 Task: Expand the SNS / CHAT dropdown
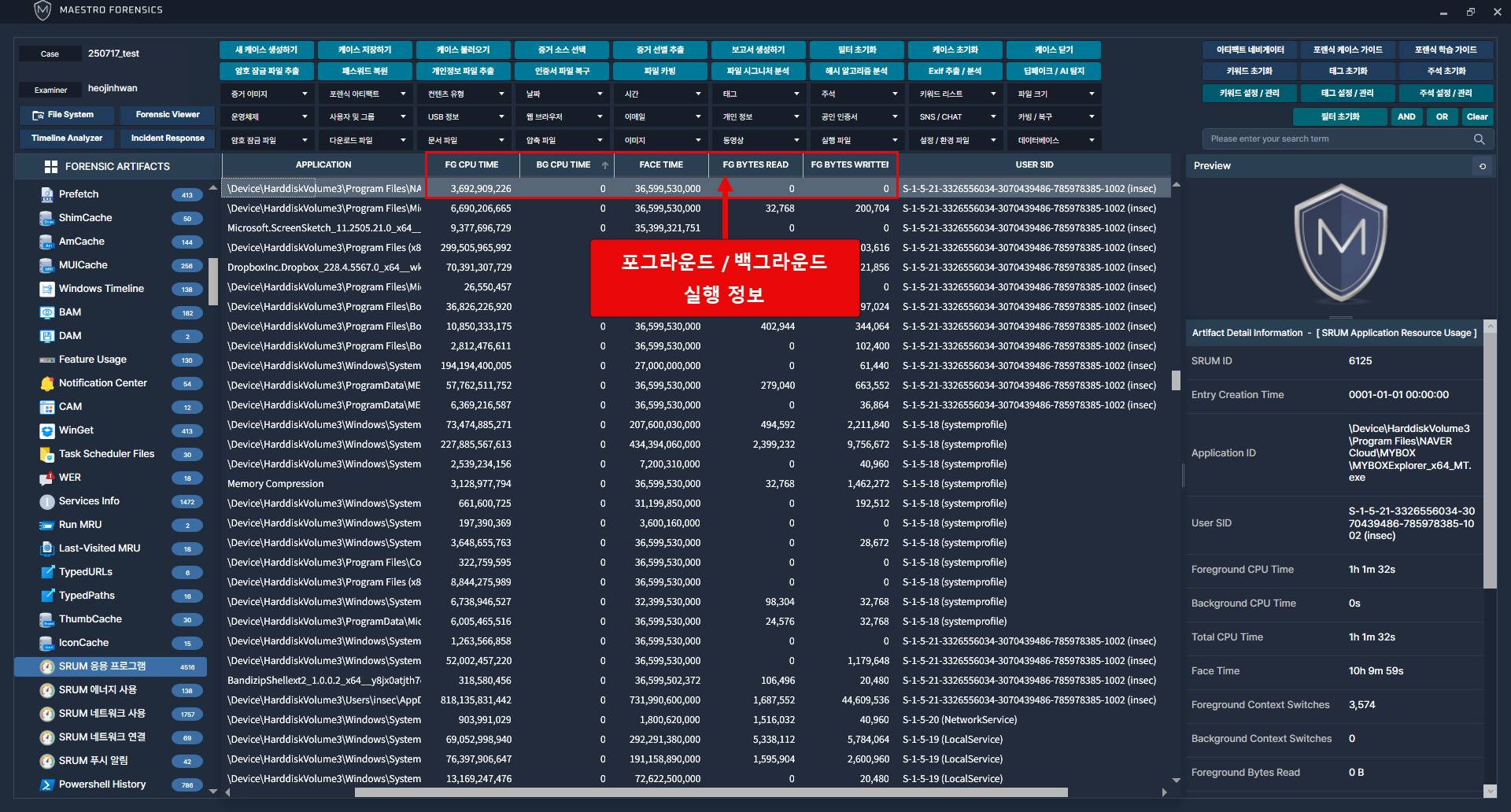(956, 117)
